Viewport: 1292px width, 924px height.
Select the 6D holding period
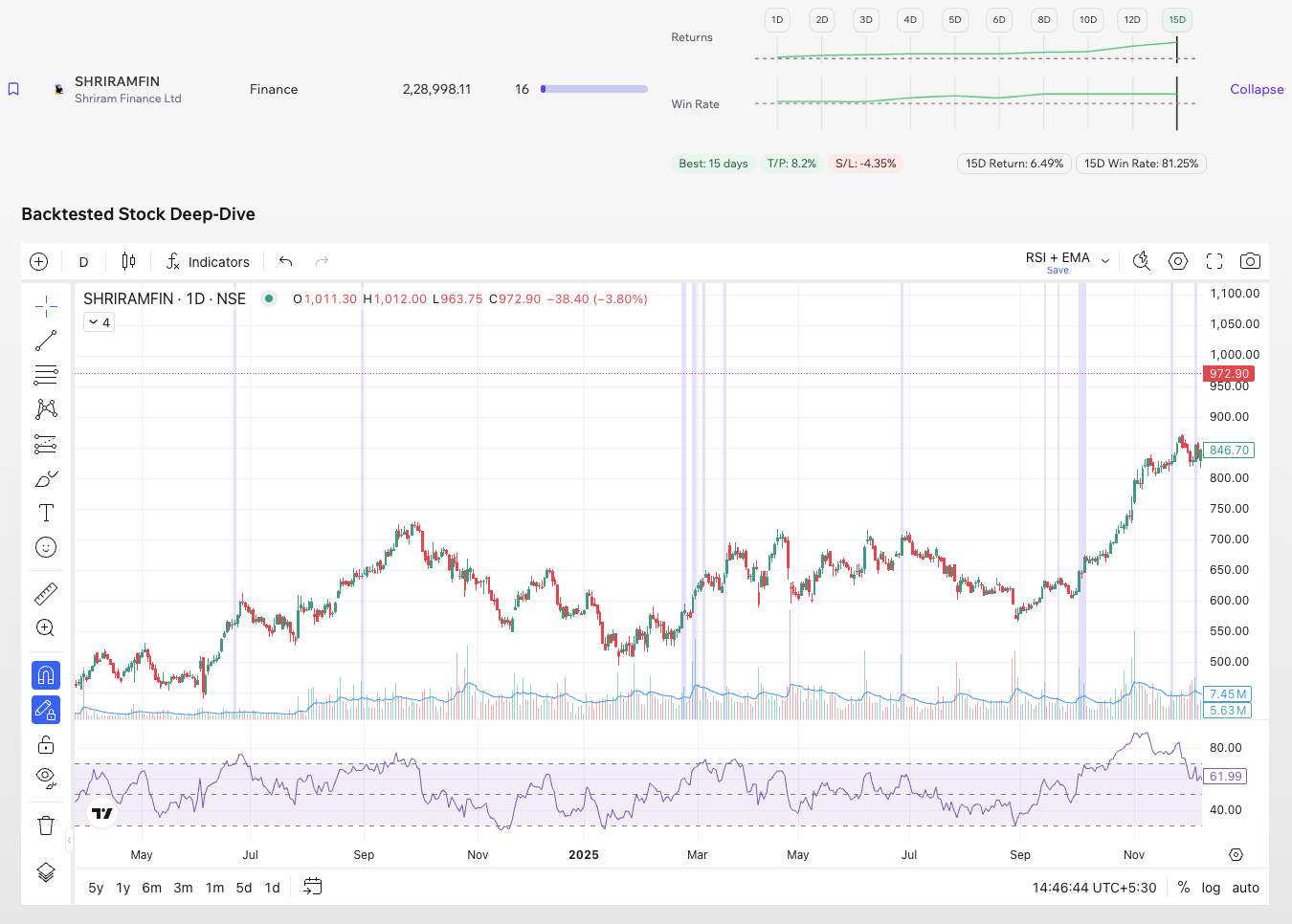click(999, 20)
